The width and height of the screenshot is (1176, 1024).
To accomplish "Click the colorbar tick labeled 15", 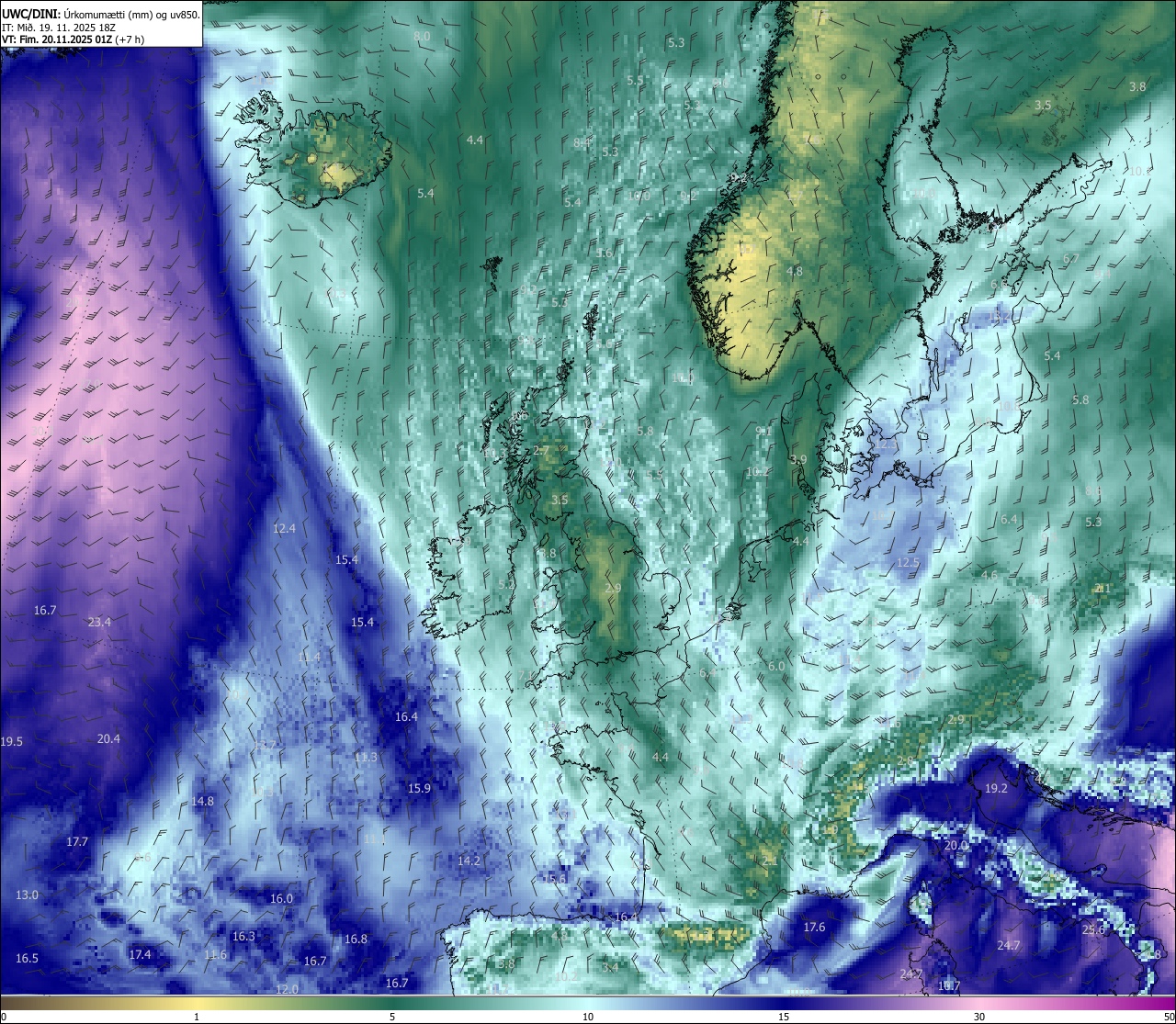I will [784, 1017].
